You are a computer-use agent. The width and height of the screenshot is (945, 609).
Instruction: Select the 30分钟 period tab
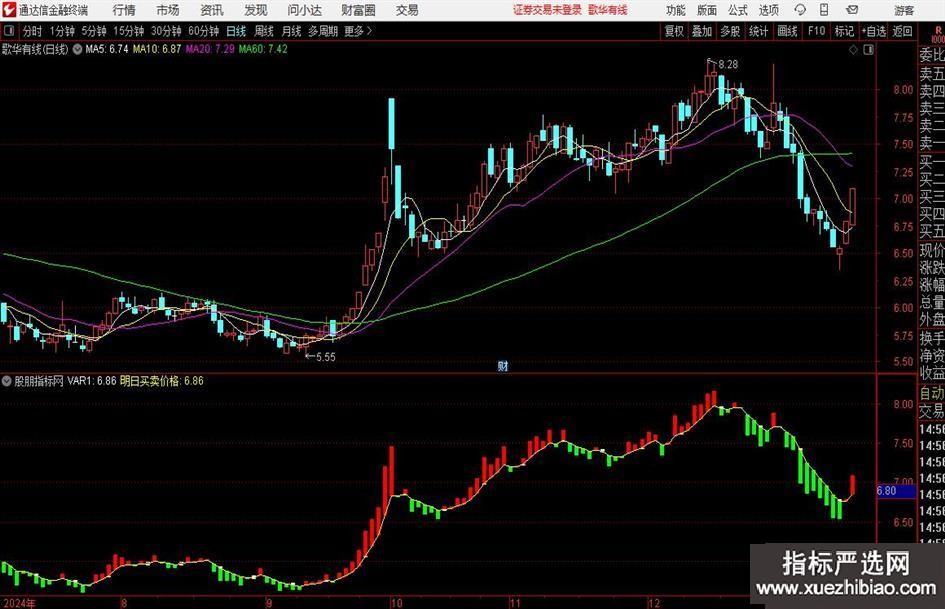(166, 31)
